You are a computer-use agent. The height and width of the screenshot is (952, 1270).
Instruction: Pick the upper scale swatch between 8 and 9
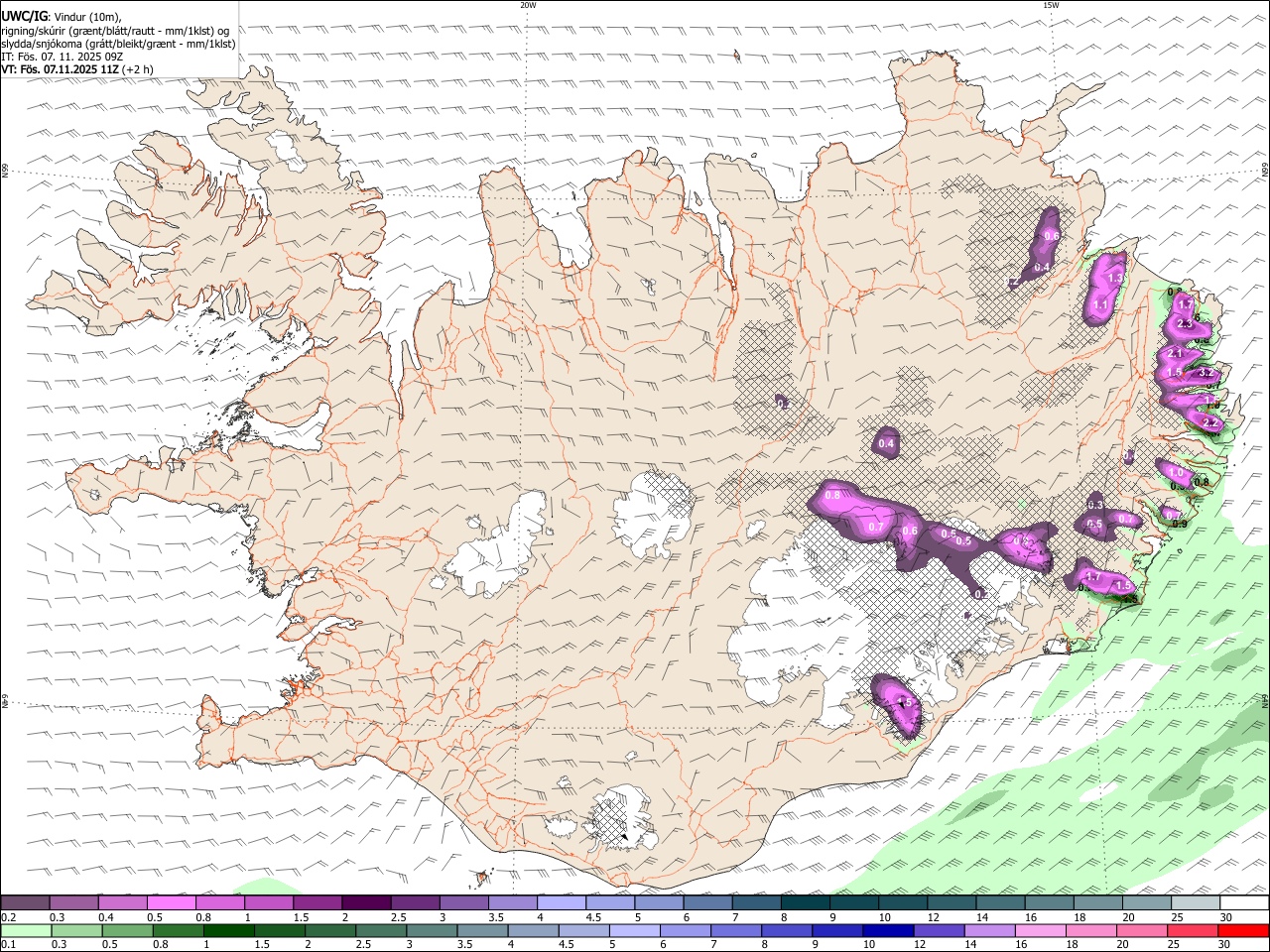[806, 903]
